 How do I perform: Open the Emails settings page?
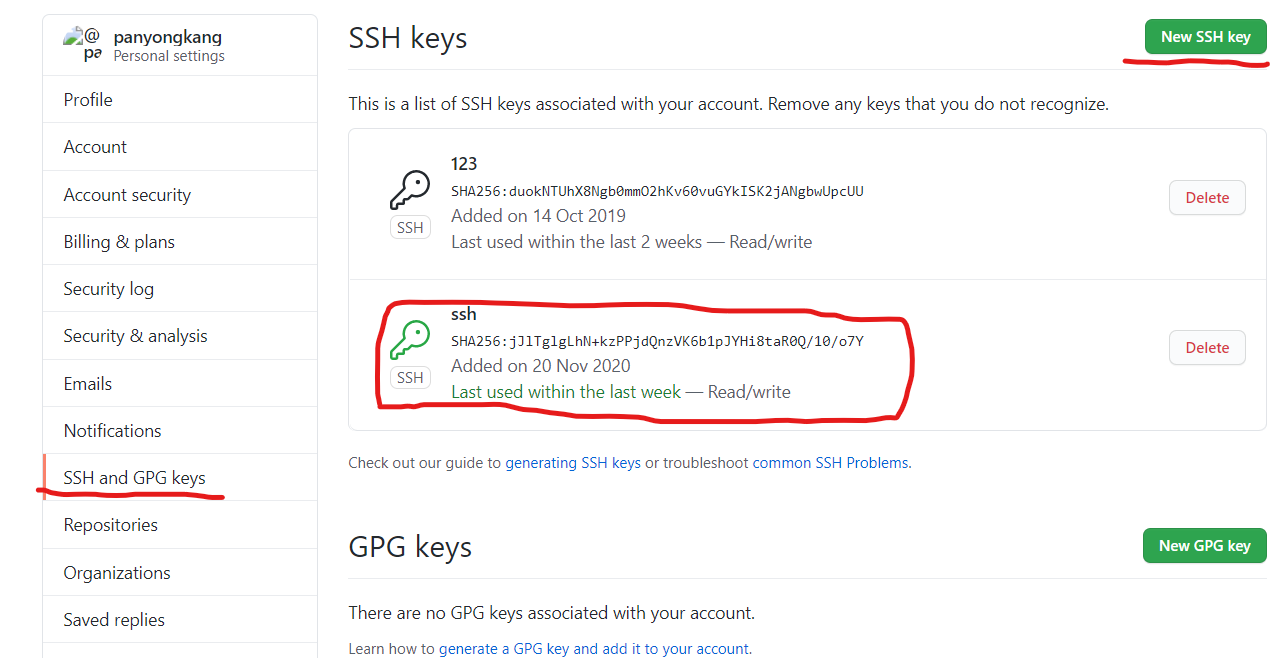click(x=88, y=384)
